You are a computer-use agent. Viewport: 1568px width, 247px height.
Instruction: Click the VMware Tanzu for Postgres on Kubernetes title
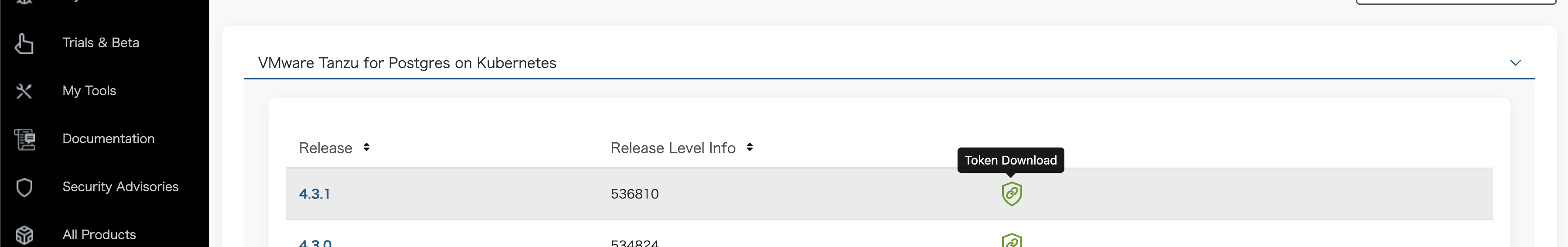[x=407, y=63]
